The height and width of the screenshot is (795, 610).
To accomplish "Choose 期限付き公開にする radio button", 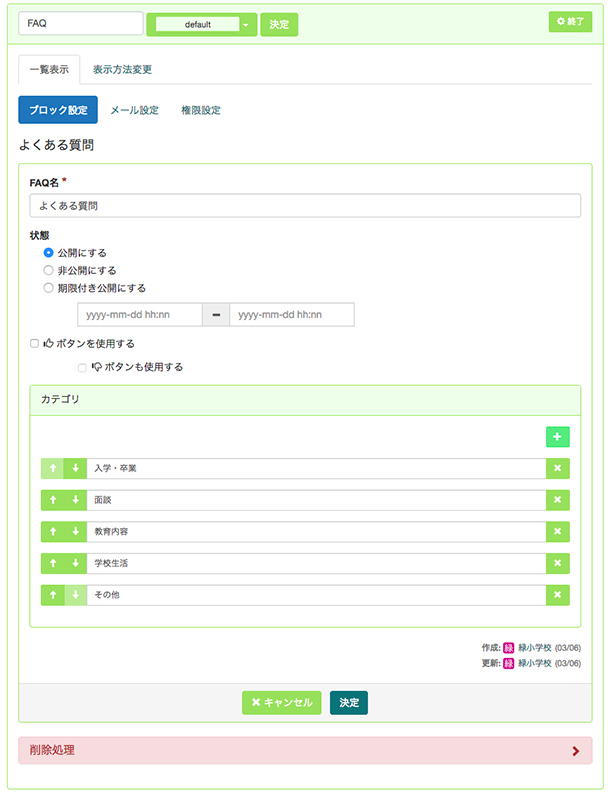I will [x=48, y=288].
